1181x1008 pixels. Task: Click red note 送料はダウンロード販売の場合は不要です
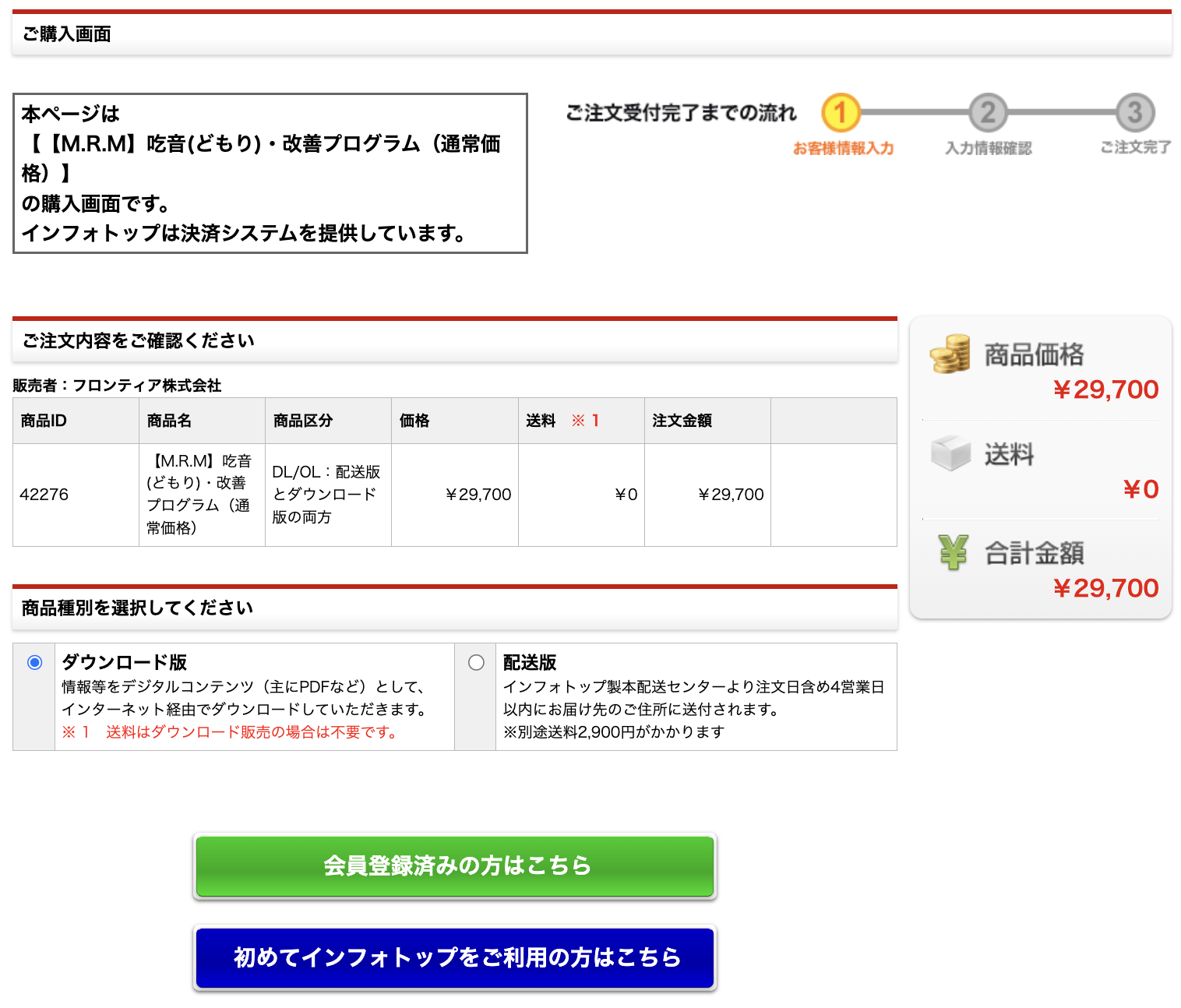(x=230, y=732)
